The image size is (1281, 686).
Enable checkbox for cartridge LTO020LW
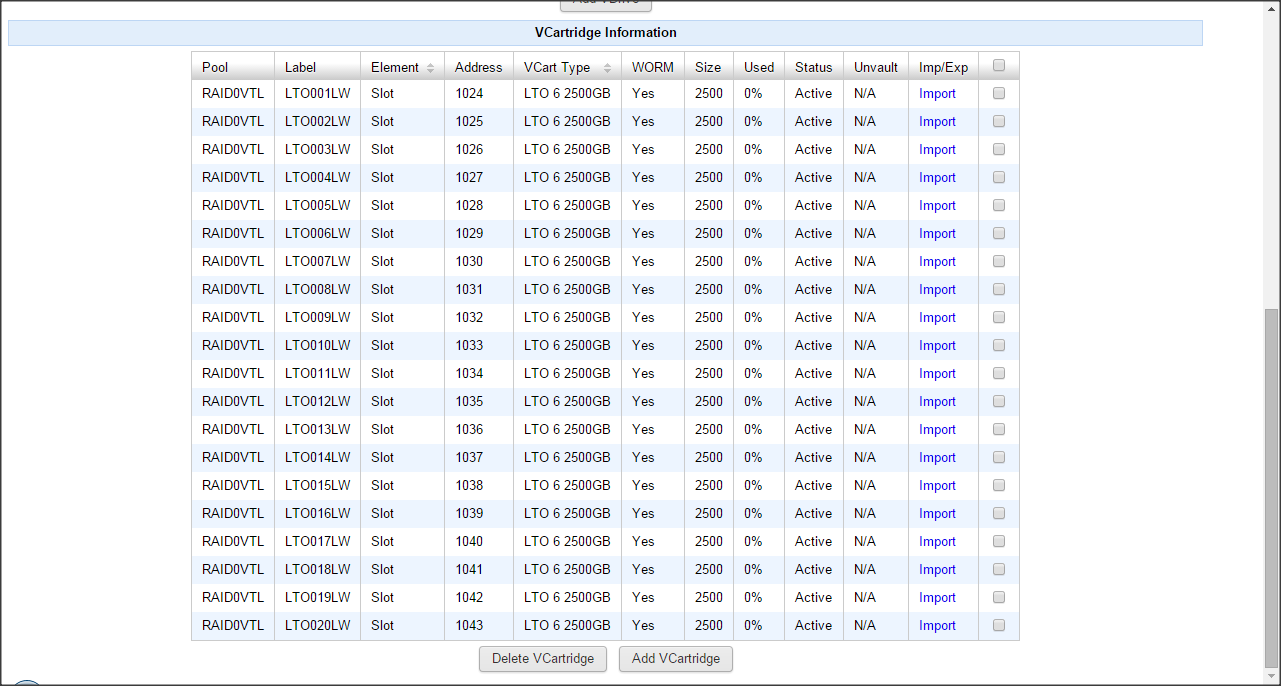[999, 625]
